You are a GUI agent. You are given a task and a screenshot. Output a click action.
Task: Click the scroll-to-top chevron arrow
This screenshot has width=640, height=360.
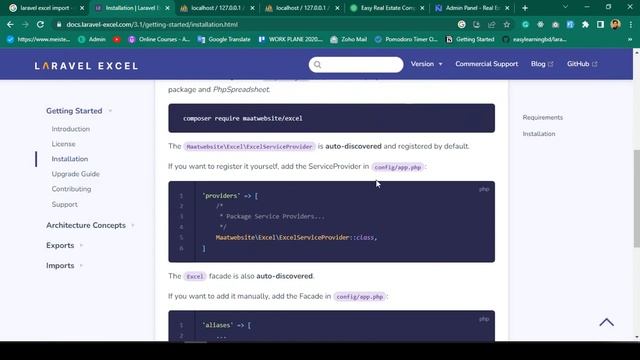click(607, 322)
